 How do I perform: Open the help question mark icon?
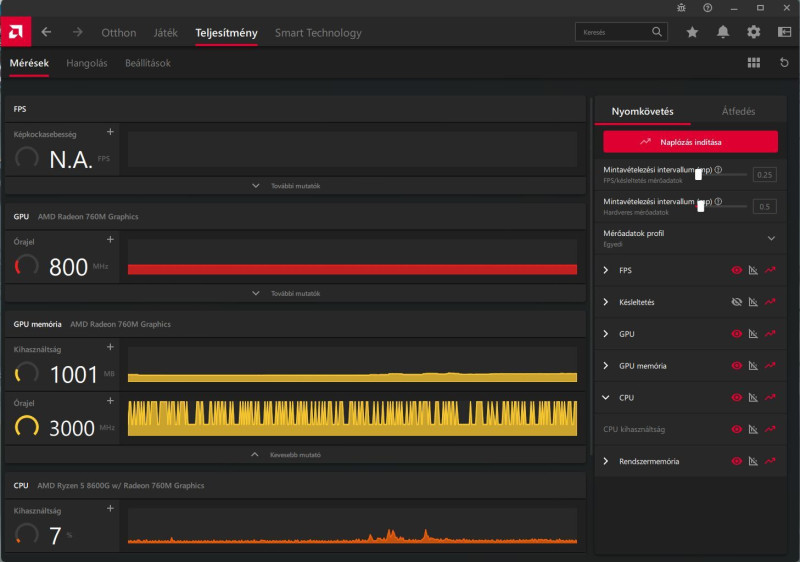point(708,8)
